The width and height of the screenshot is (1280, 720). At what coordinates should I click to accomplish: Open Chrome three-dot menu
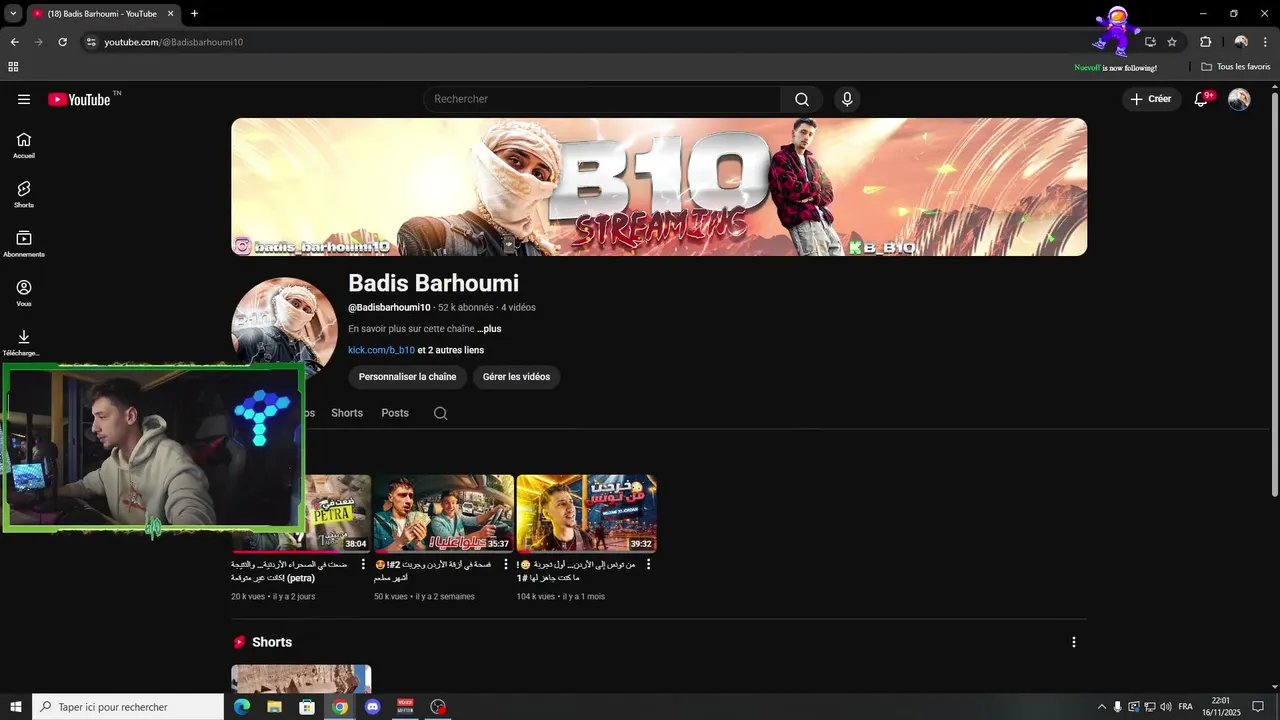[1265, 42]
